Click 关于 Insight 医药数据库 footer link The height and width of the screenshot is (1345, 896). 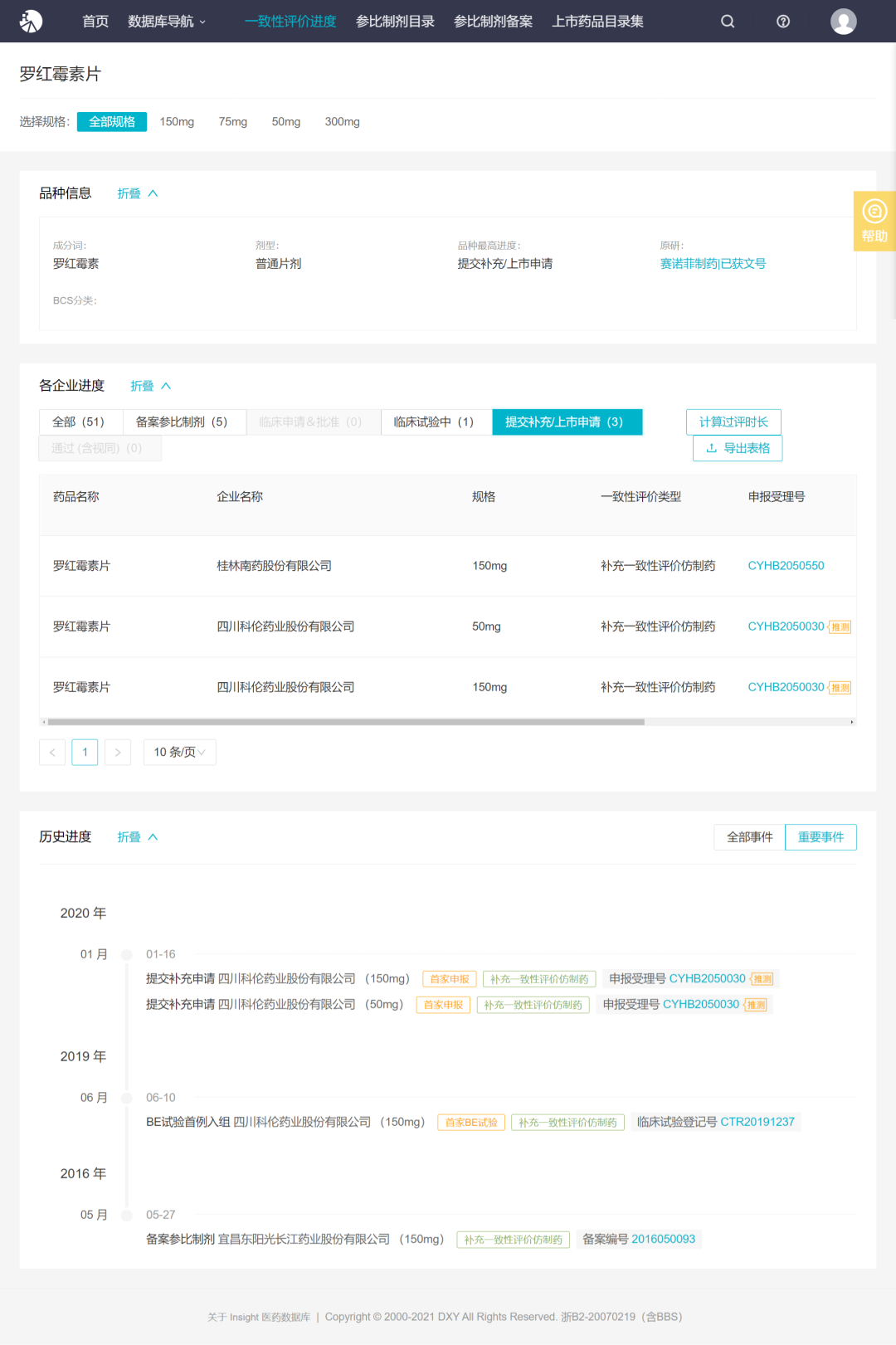pos(259,1317)
